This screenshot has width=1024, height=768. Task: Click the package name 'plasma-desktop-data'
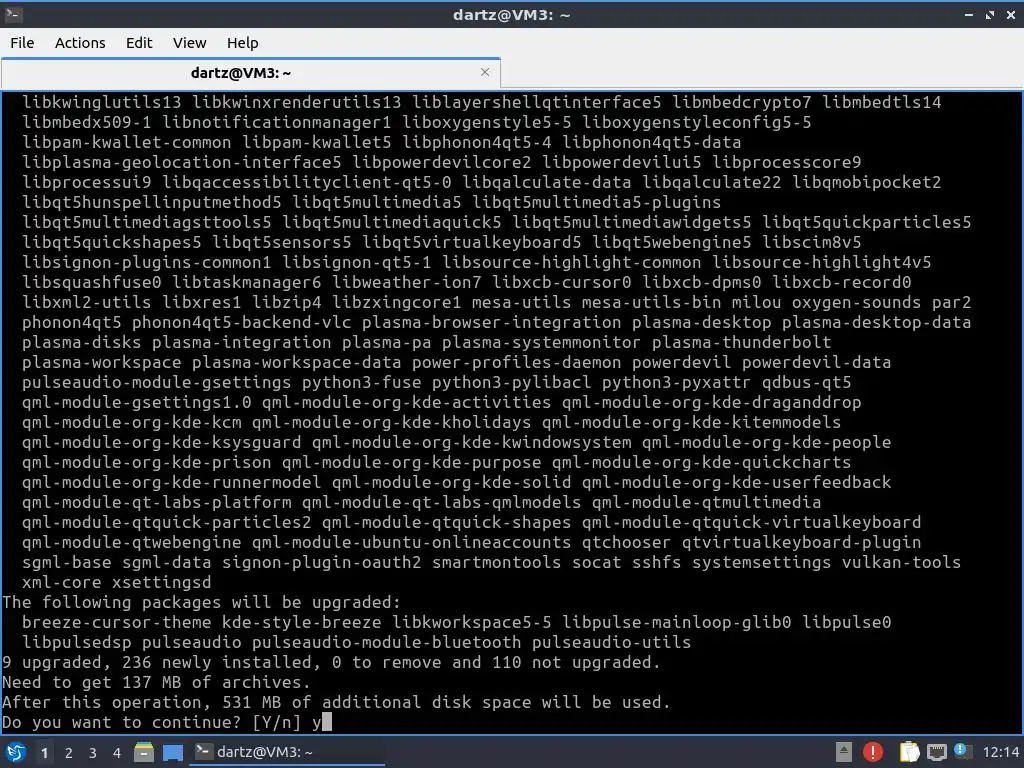tap(876, 323)
